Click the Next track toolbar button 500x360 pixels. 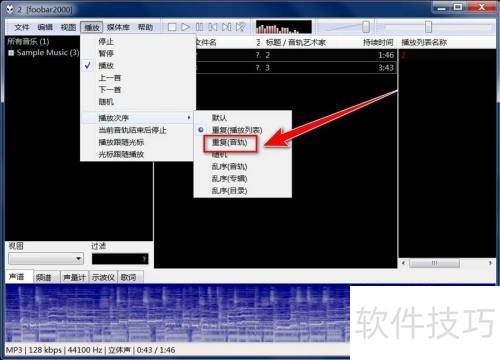point(226,27)
